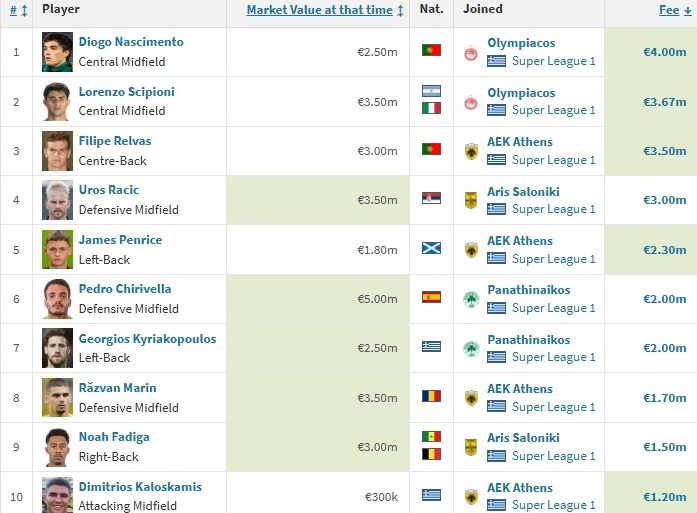Open Super League 1 link under Panathinaikos, row 6

point(553,308)
